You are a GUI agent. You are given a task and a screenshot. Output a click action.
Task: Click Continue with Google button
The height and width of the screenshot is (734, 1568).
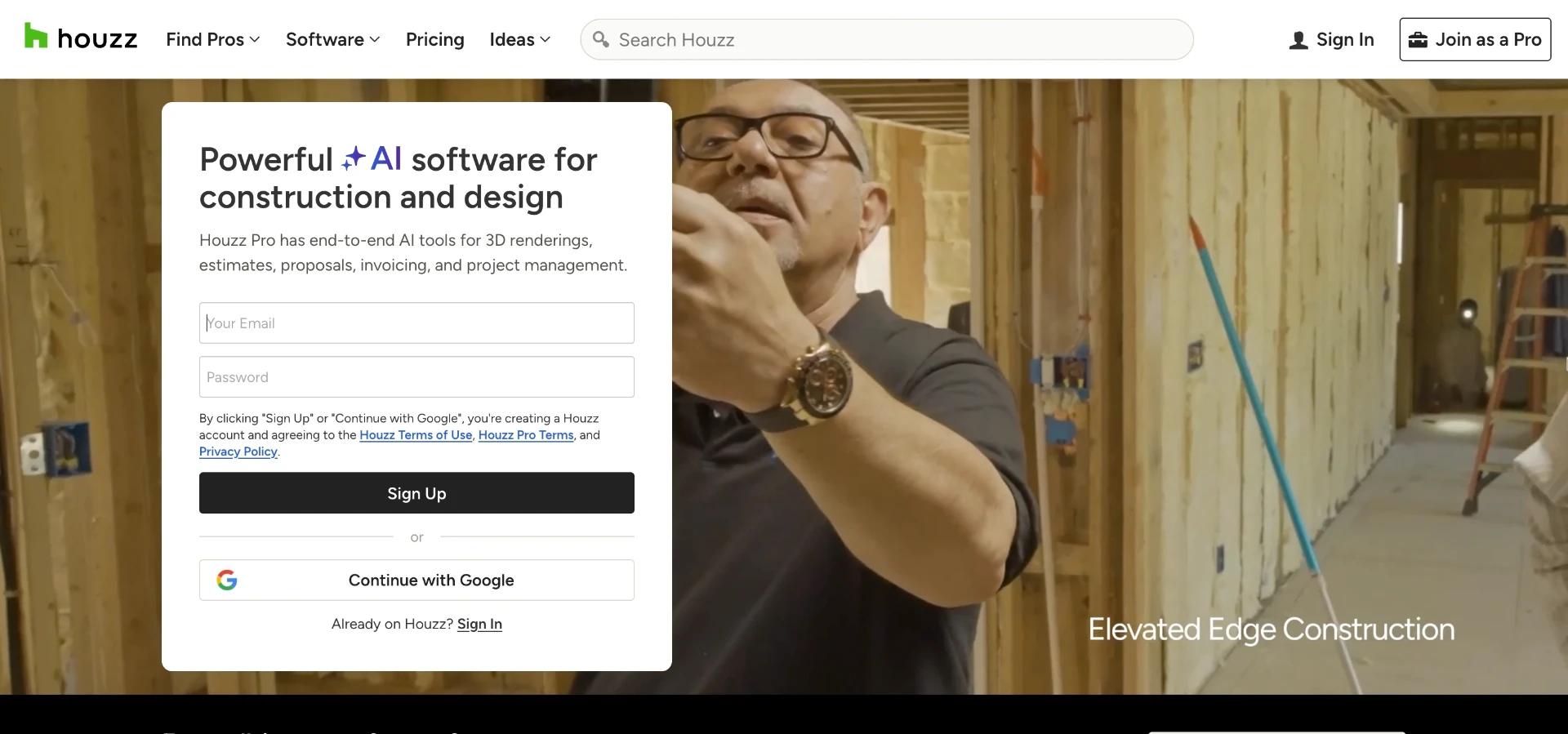(416, 580)
